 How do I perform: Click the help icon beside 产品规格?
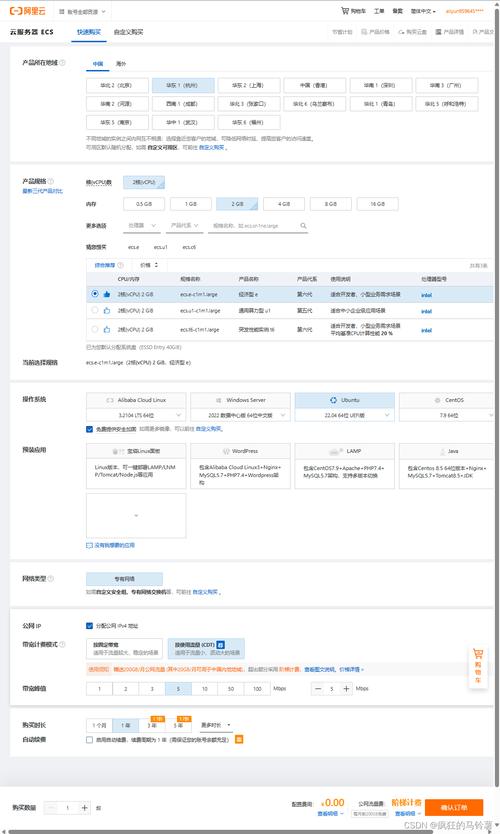pyautogui.click(x=51, y=181)
